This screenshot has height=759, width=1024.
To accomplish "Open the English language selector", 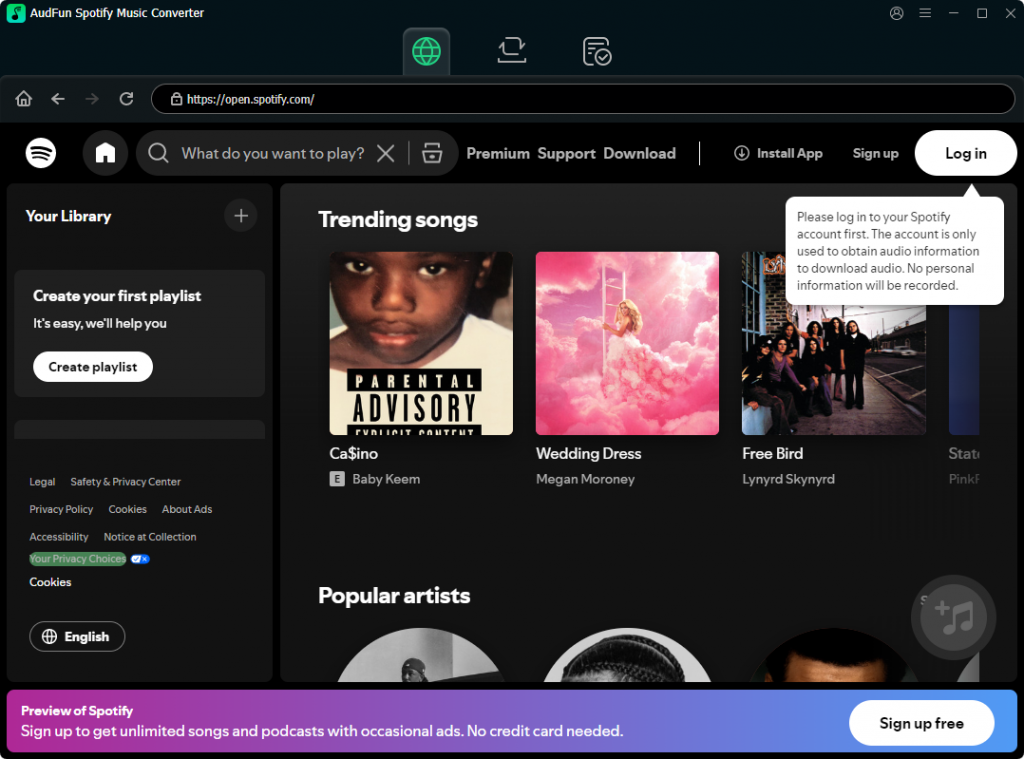I will click(x=77, y=636).
